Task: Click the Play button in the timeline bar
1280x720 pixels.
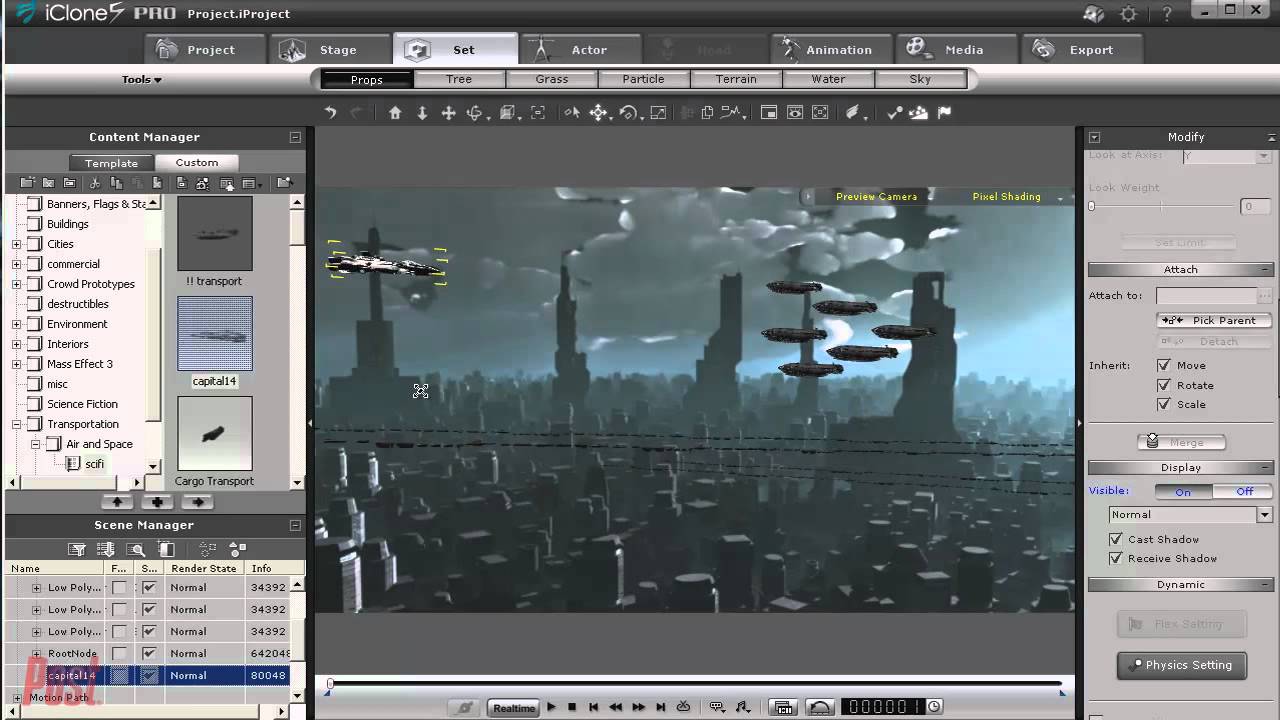Action: pos(551,707)
